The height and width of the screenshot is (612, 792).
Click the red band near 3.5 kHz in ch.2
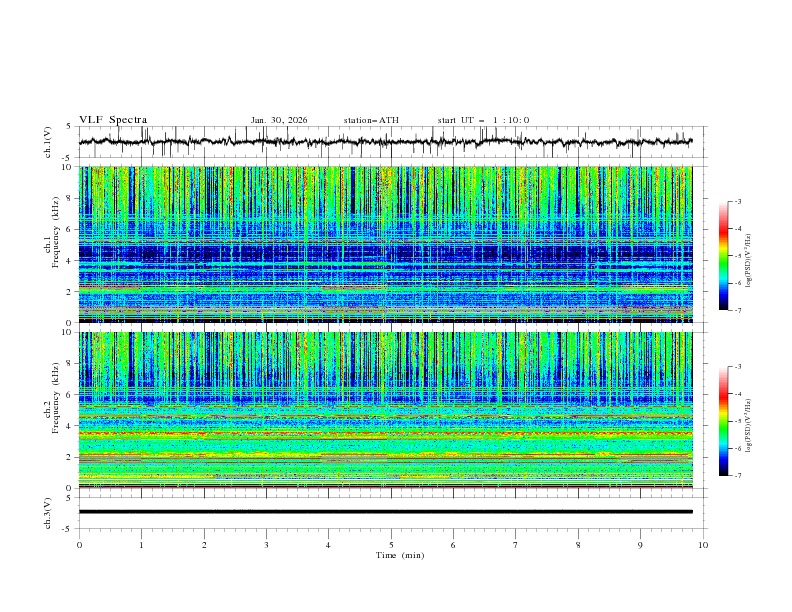click(x=385, y=433)
